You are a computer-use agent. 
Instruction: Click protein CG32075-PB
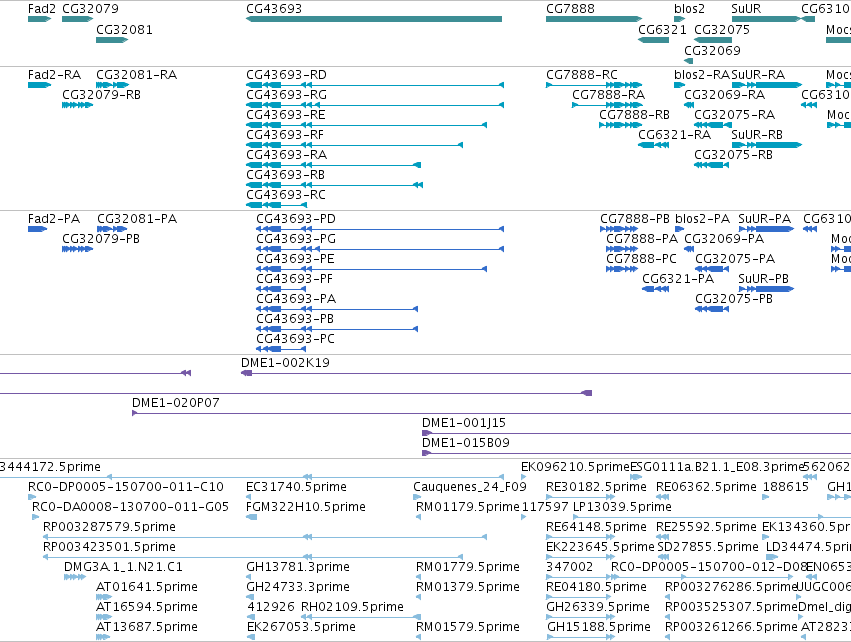(x=712, y=309)
